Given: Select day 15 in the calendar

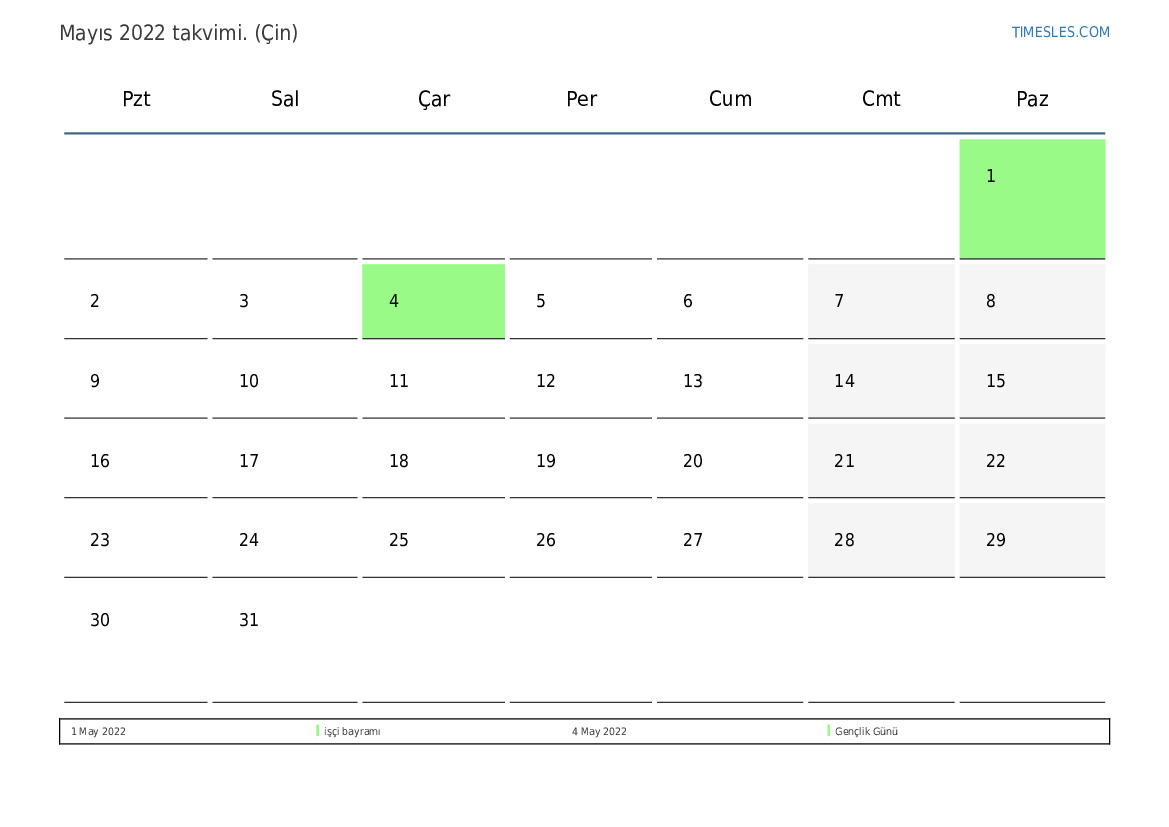Looking at the screenshot, I should 1031,381.
